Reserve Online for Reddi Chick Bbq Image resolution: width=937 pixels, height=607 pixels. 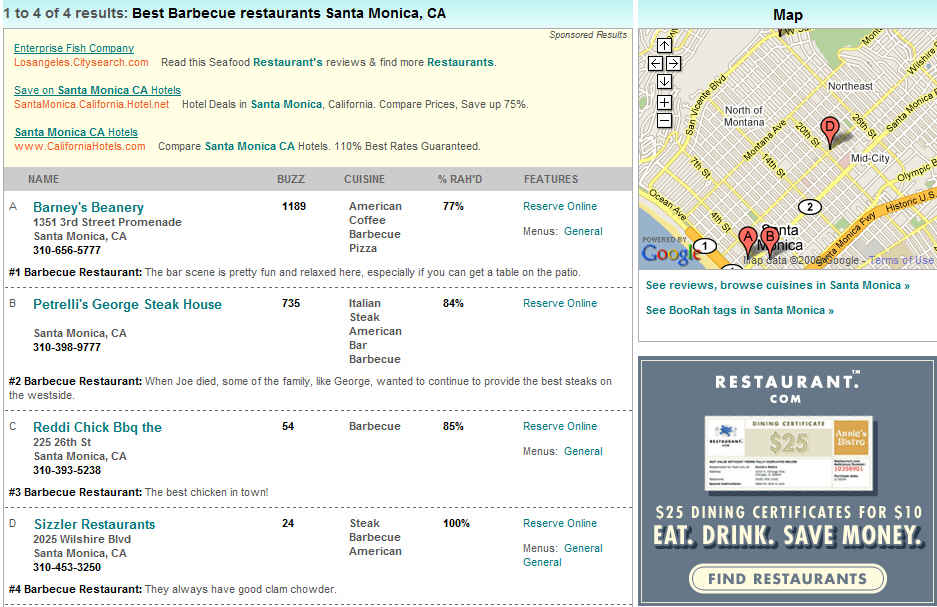[x=560, y=426]
